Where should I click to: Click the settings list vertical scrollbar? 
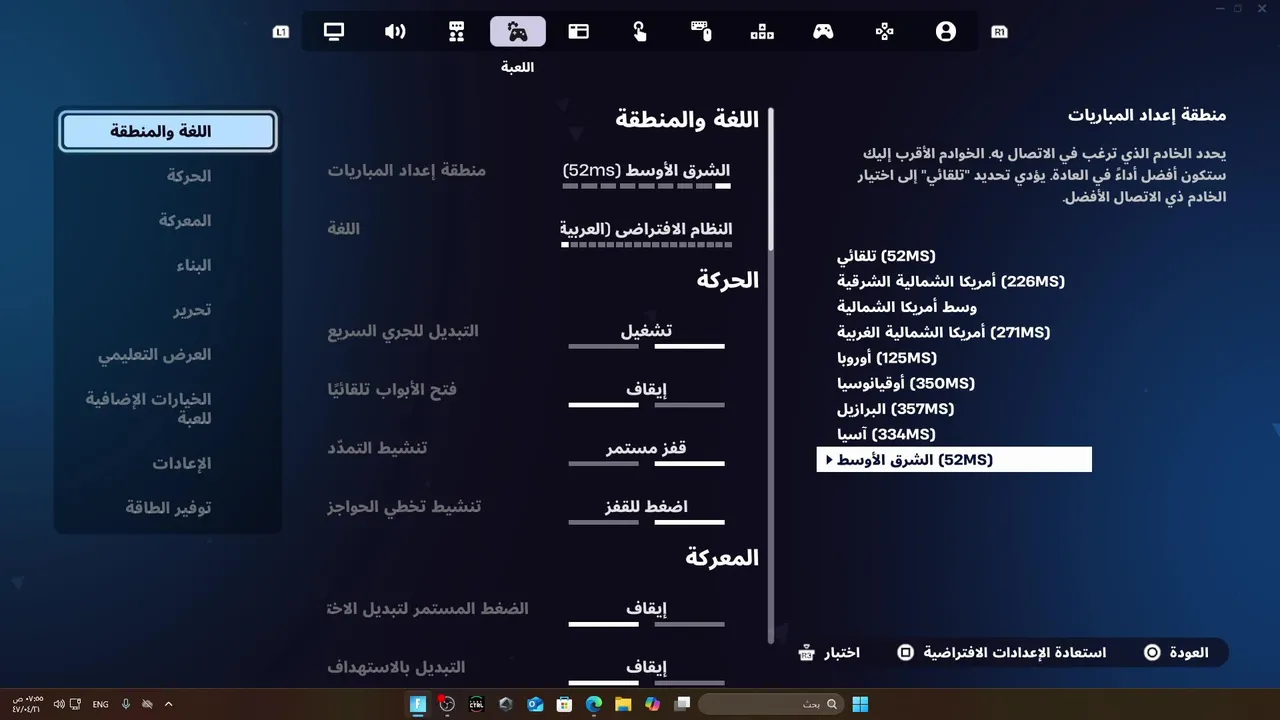click(x=770, y=375)
